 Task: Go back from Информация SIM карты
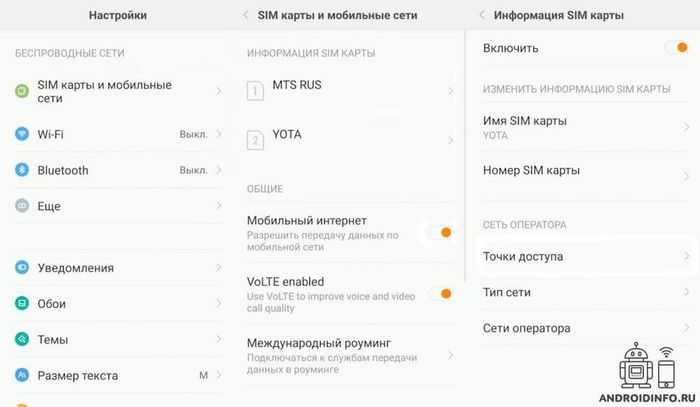click(482, 15)
